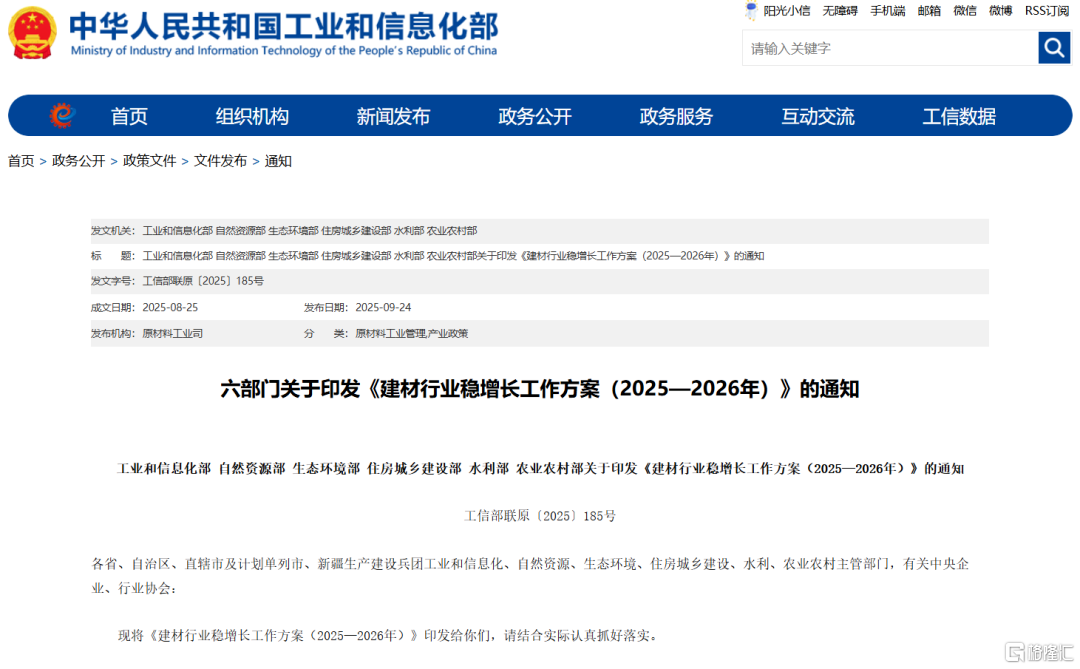Image resolution: width=1080 pixels, height=669 pixels.
Task: Click the swirl icon in navigation bar
Action: coord(63,116)
